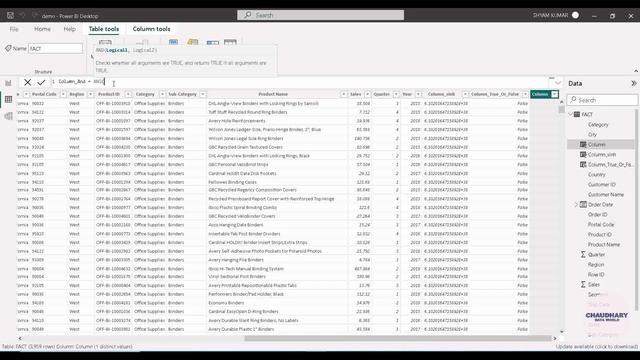
Task: Open Column_True_Or_False filter dropdown
Action: [525, 94]
